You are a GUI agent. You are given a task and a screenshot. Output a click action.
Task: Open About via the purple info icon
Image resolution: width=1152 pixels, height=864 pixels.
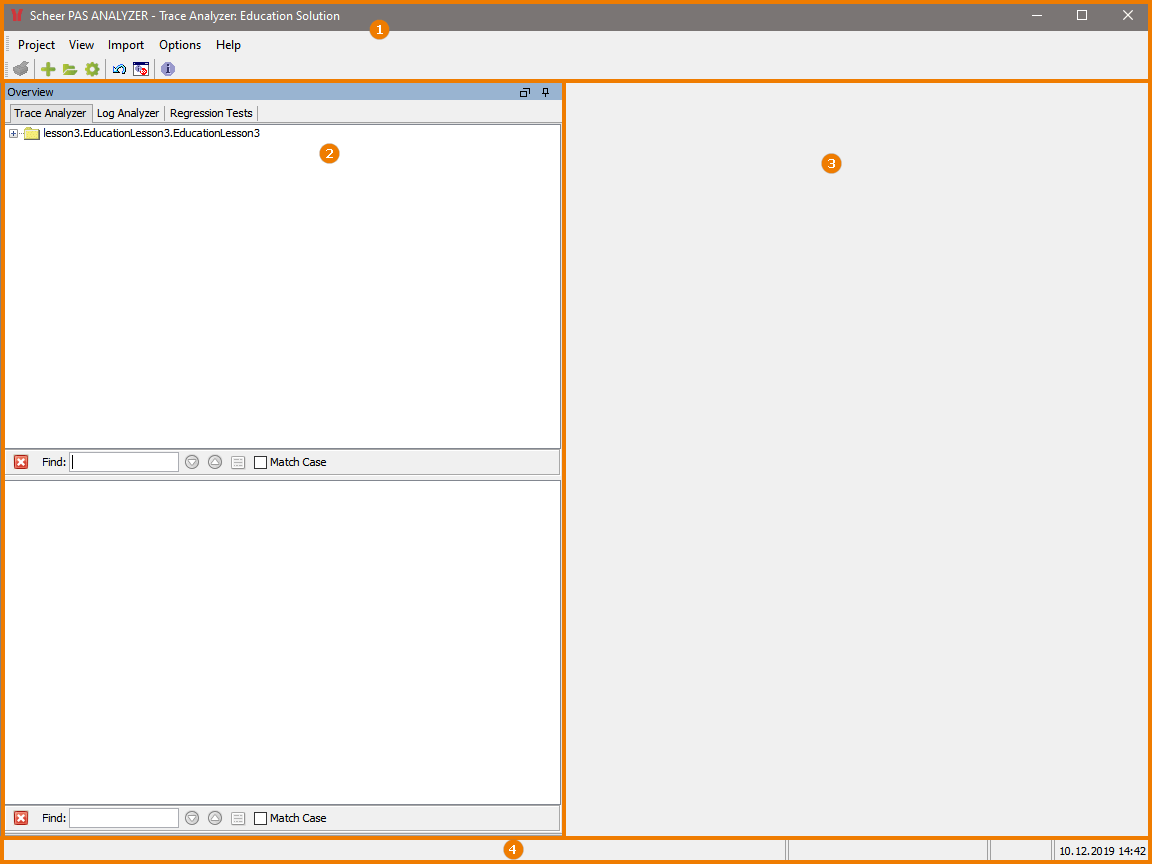pyautogui.click(x=167, y=68)
